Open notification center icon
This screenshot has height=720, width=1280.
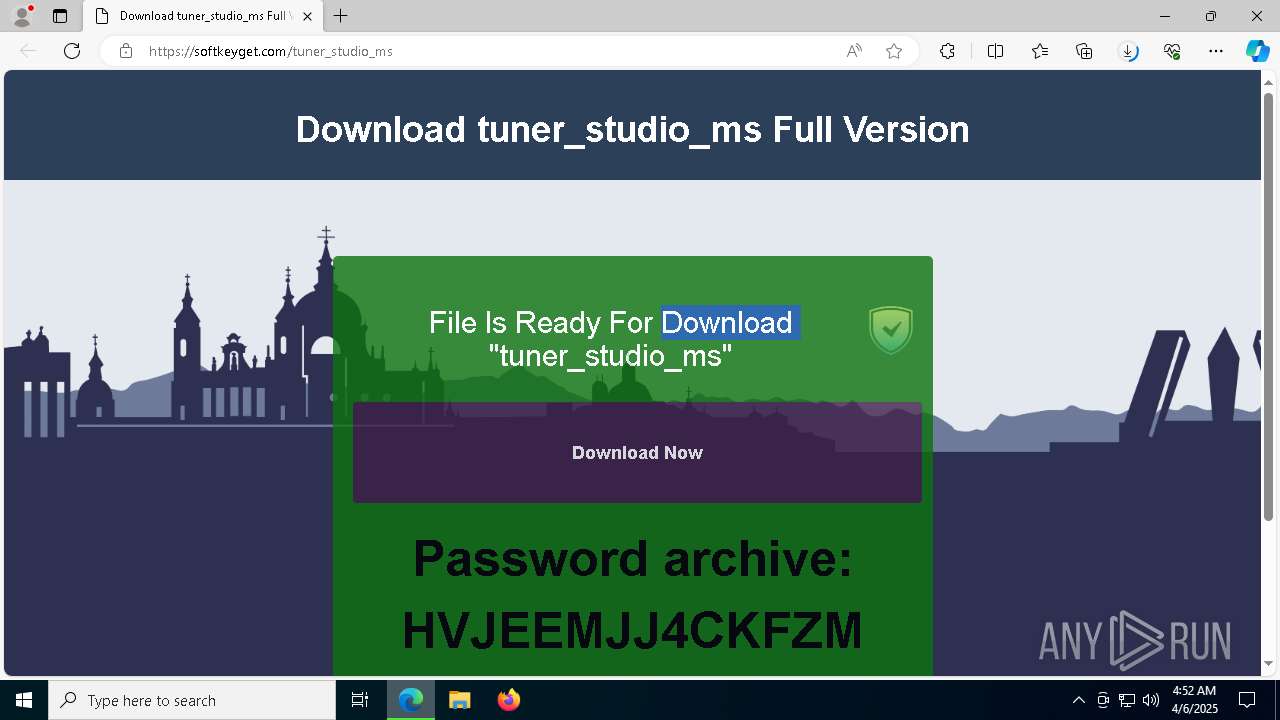1248,700
